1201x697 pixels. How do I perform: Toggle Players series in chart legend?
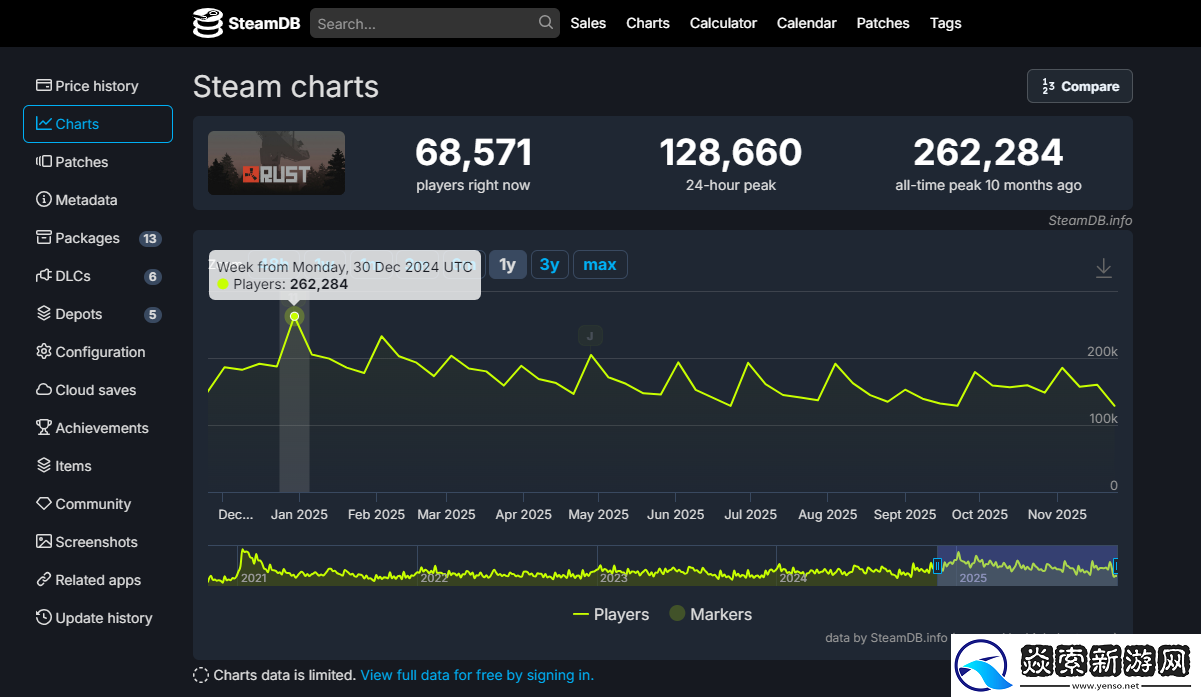click(x=611, y=614)
